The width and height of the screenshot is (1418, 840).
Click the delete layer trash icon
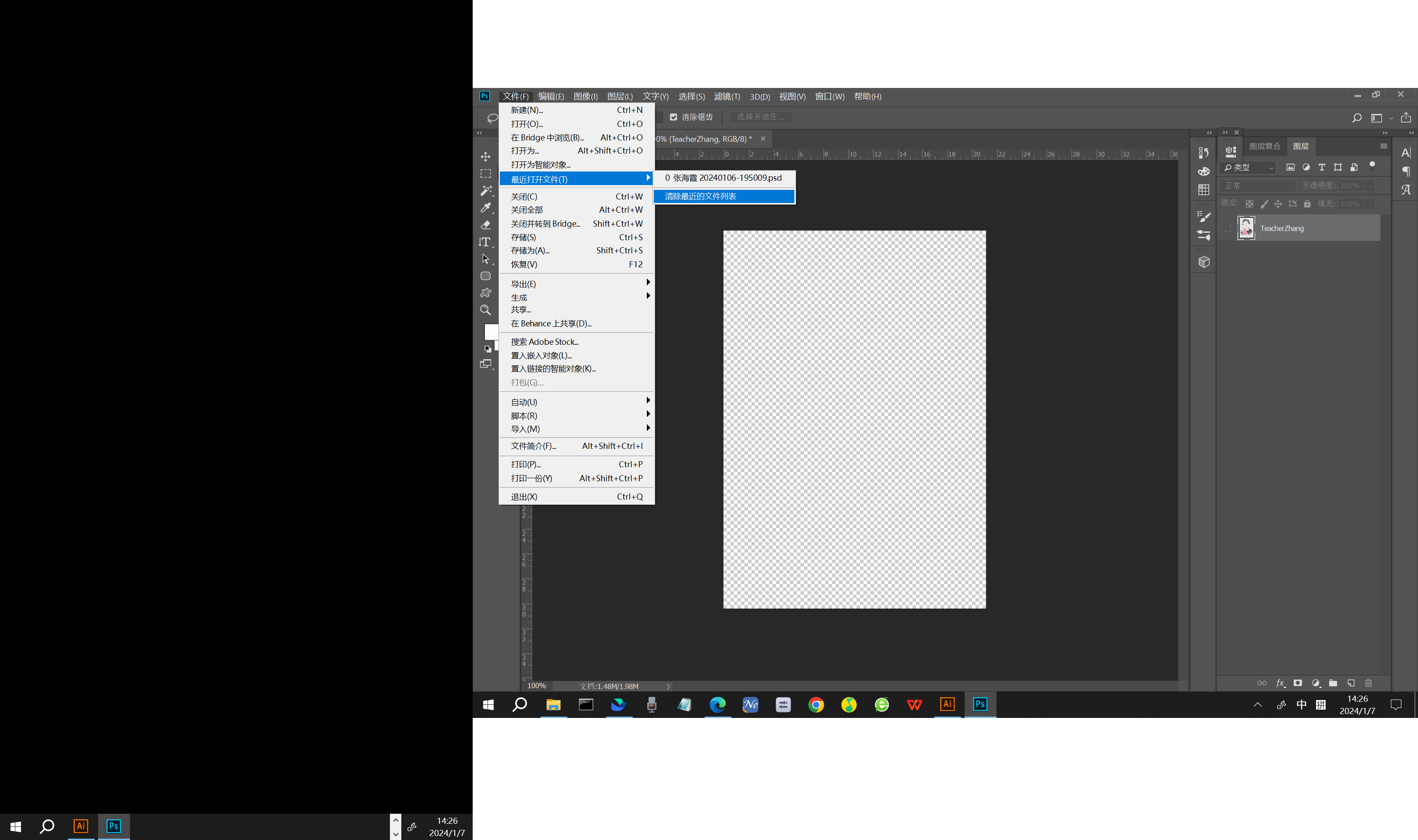1368,683
